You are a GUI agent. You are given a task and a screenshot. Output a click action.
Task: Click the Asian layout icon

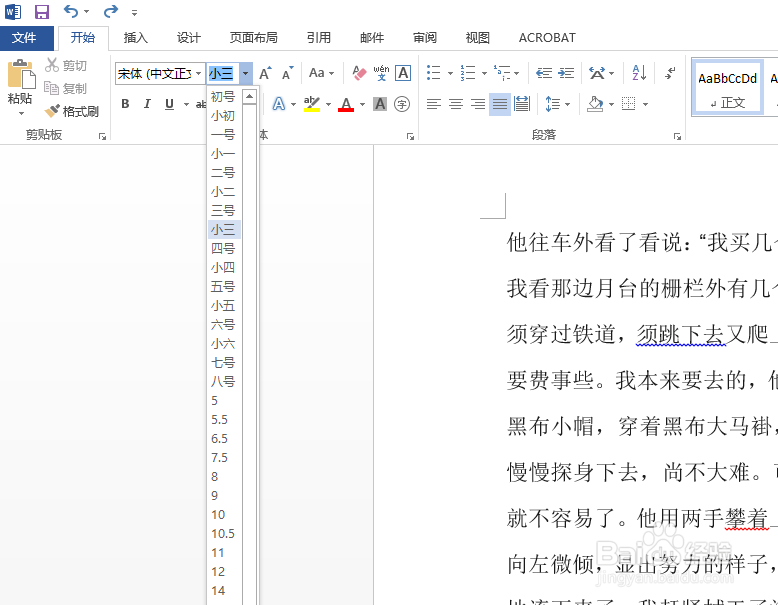[597, 73]
